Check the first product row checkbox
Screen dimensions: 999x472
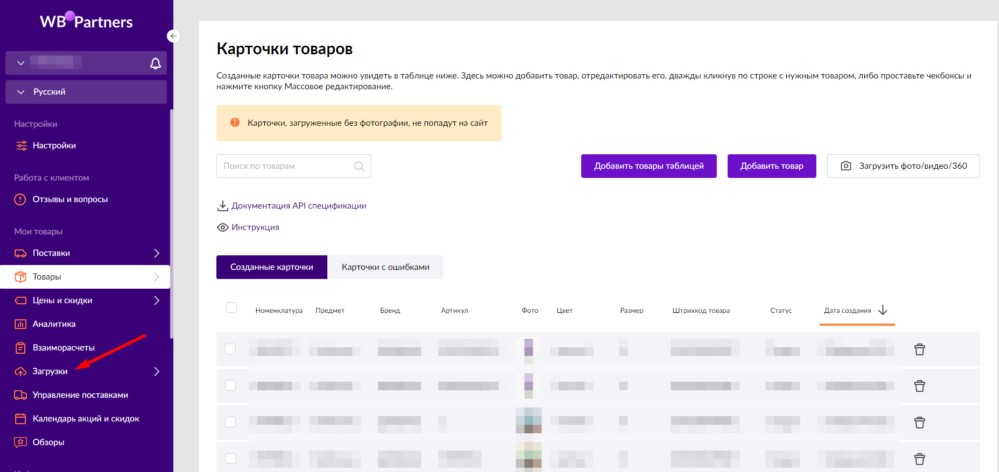coord(231,349)
